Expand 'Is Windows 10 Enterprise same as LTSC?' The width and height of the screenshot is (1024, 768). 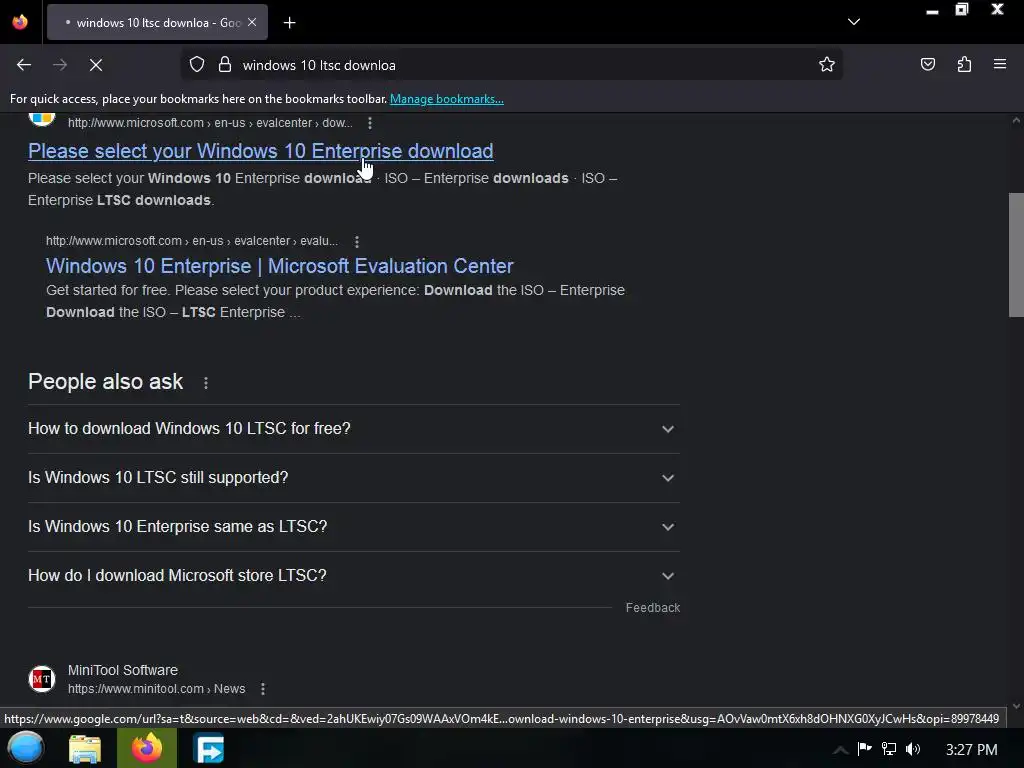[x=354, y=527]
